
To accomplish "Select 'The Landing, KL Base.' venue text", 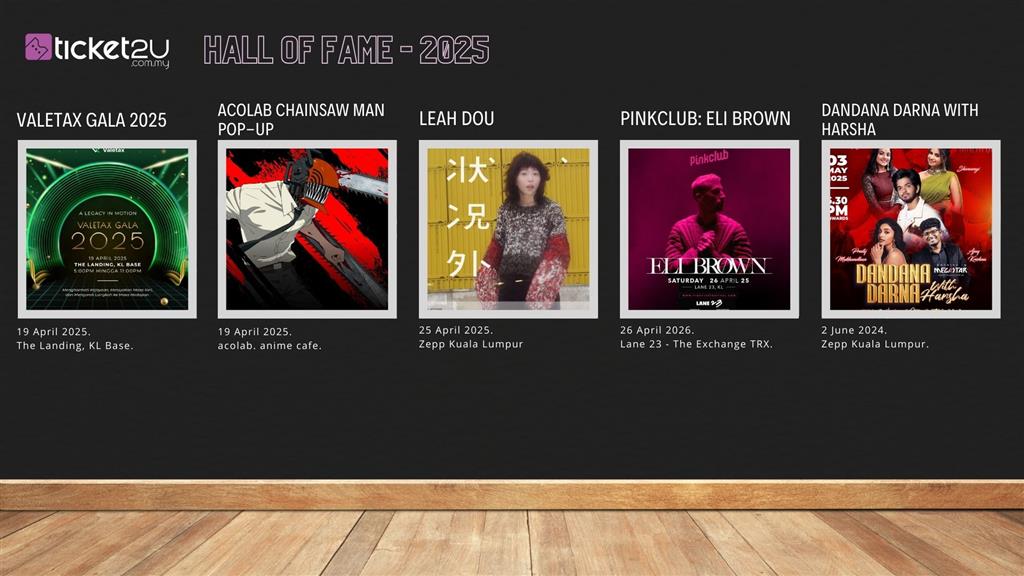I will coord(75,346).
